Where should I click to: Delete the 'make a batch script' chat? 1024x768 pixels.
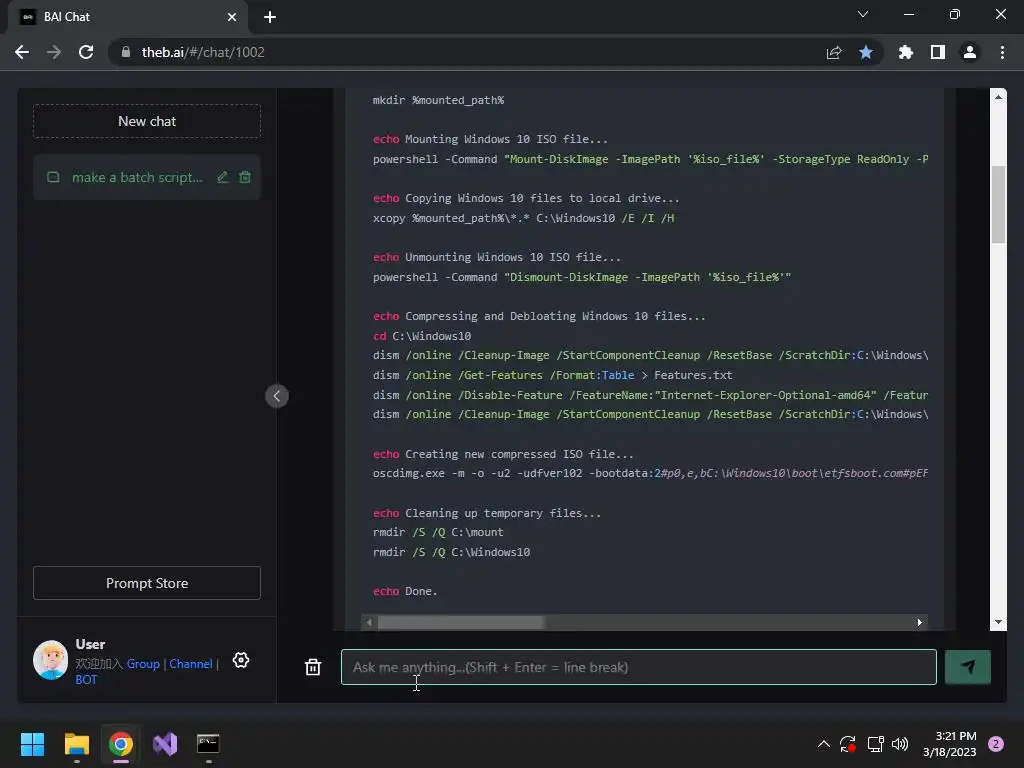coord(245,177)
